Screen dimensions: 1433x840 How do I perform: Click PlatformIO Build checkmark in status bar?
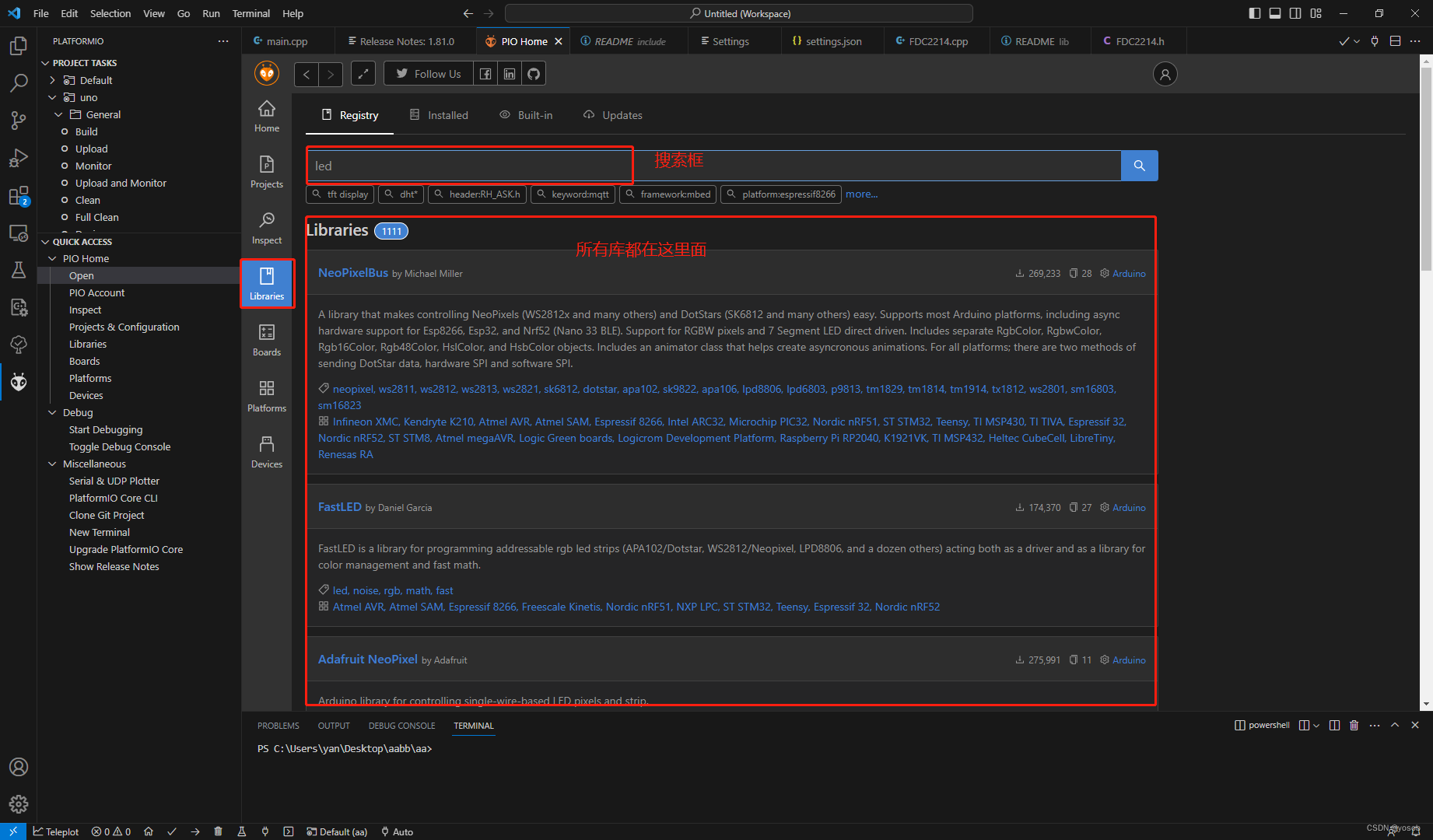click(x=172, y=831)
